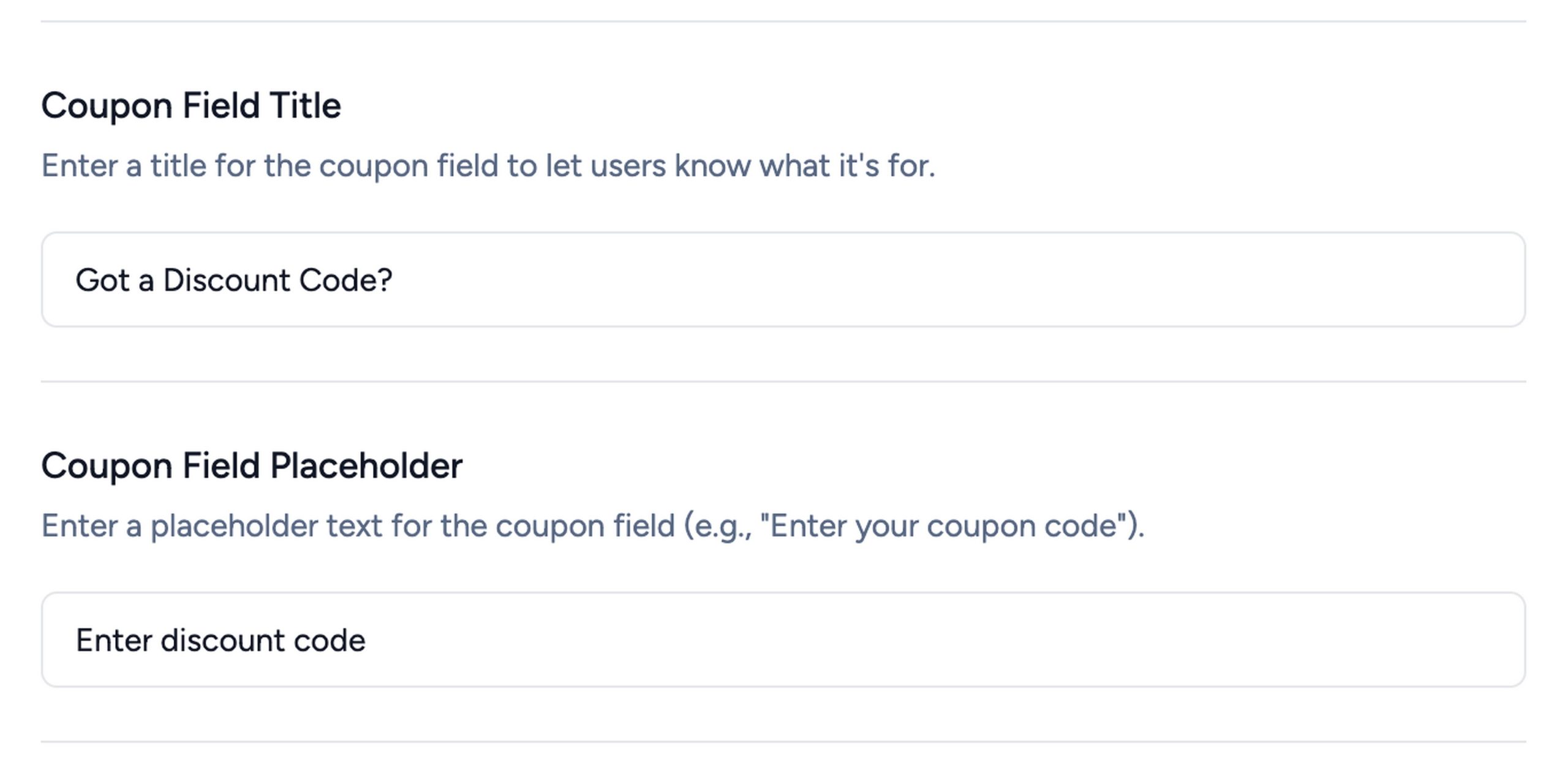Click the word "discount" in placeholder field
1568x757 pixels.
coord(222,641)
